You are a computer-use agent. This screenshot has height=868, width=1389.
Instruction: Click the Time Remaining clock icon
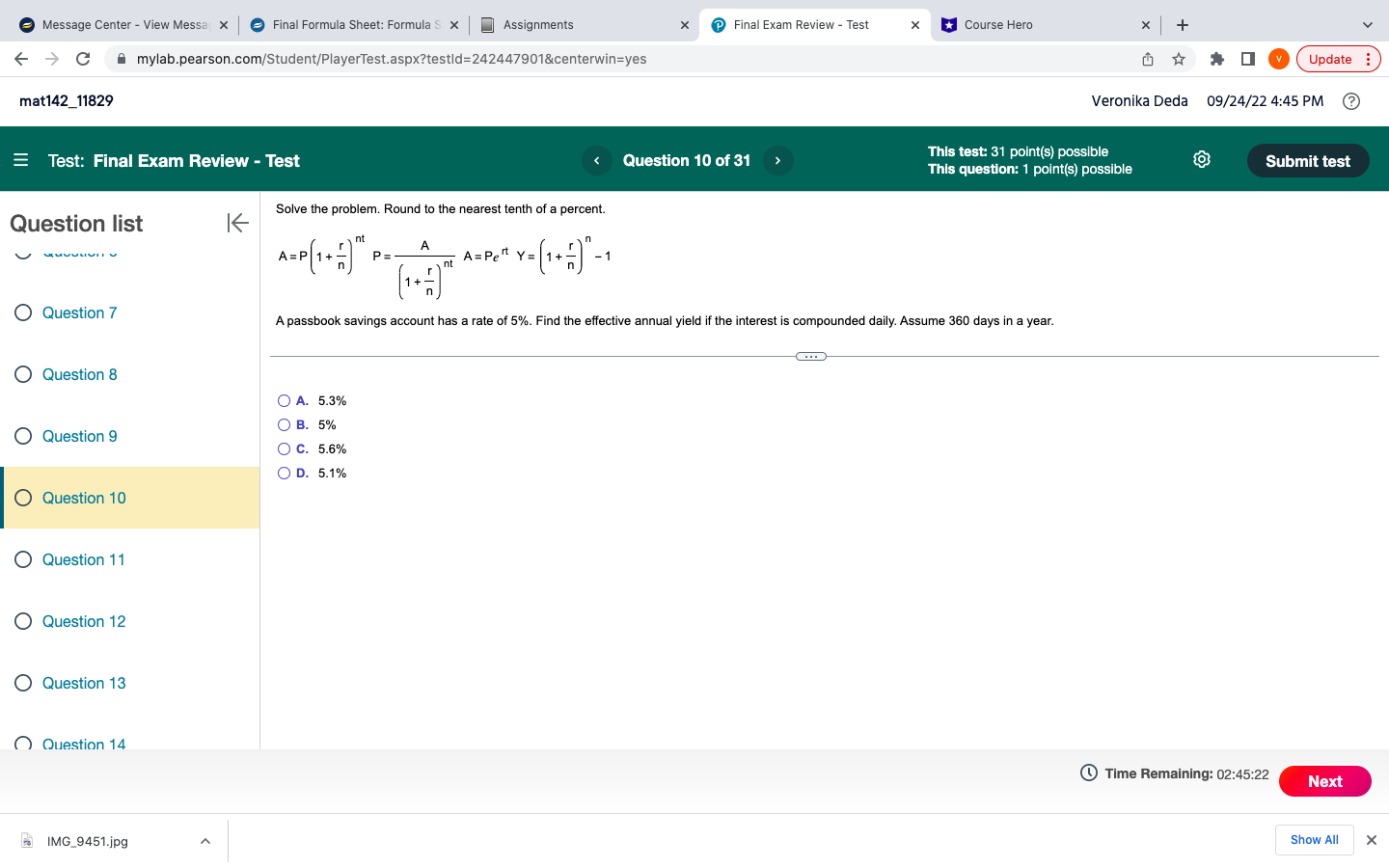[x=1089, y=773]
